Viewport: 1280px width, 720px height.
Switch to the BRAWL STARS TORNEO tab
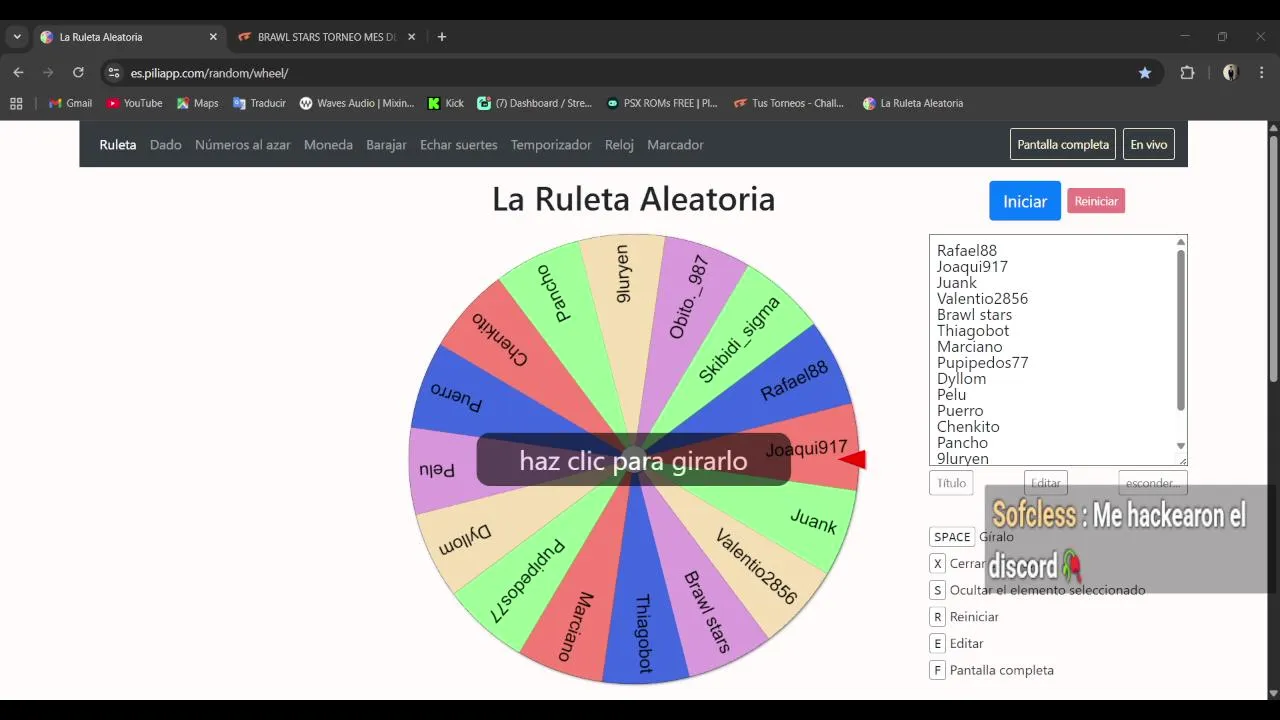tap(327, 37)
